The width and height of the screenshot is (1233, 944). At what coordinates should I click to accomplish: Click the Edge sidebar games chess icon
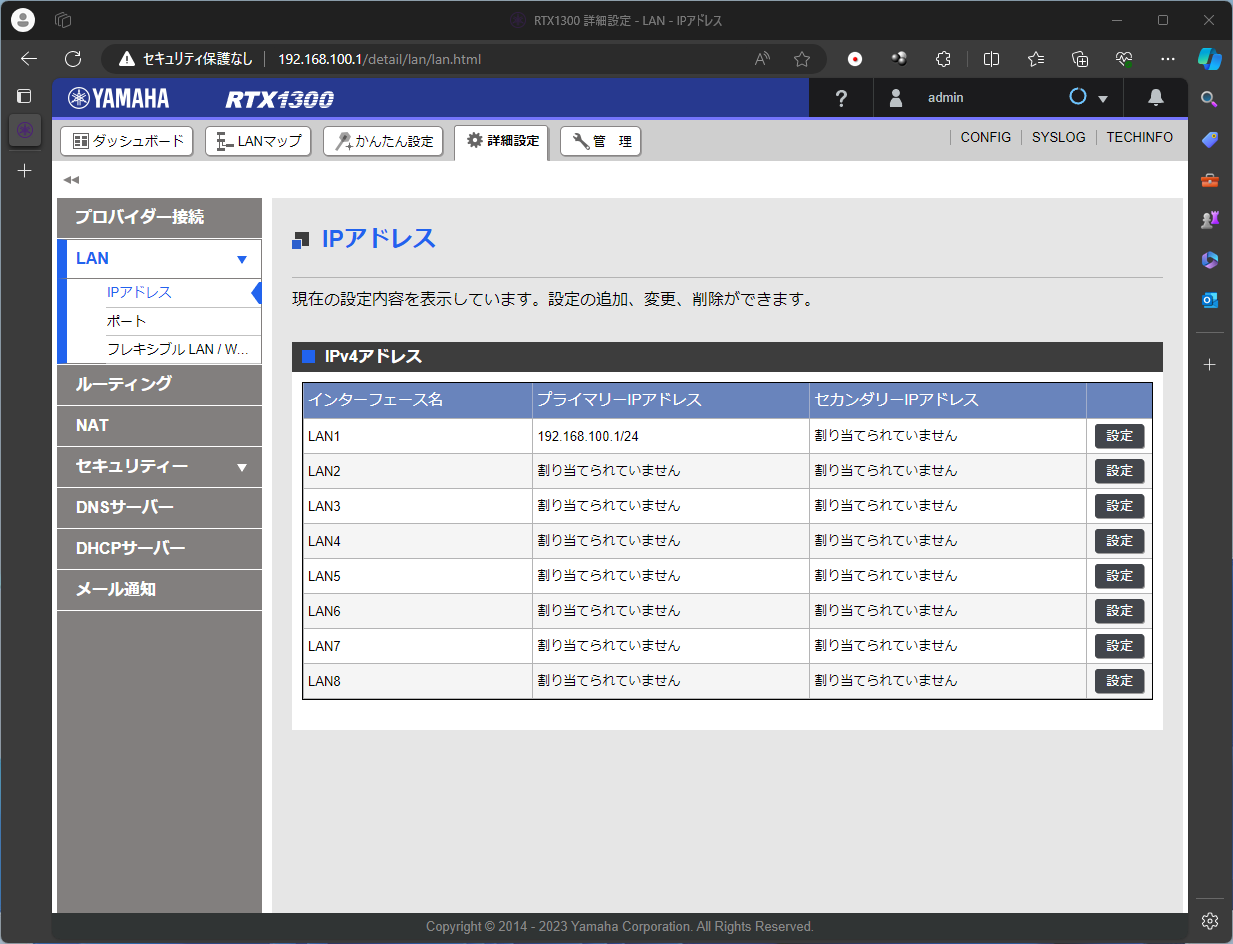click(x=1209, y=220)
